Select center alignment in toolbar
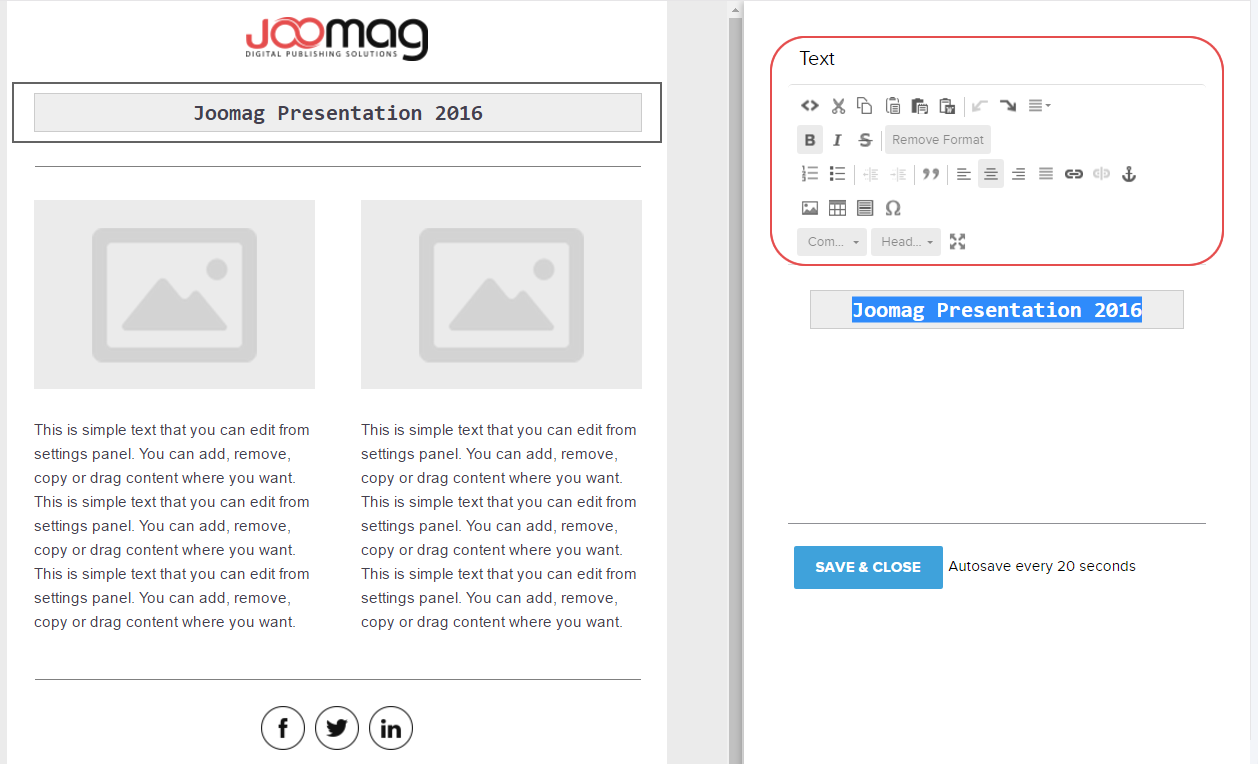 pos(991,174)
